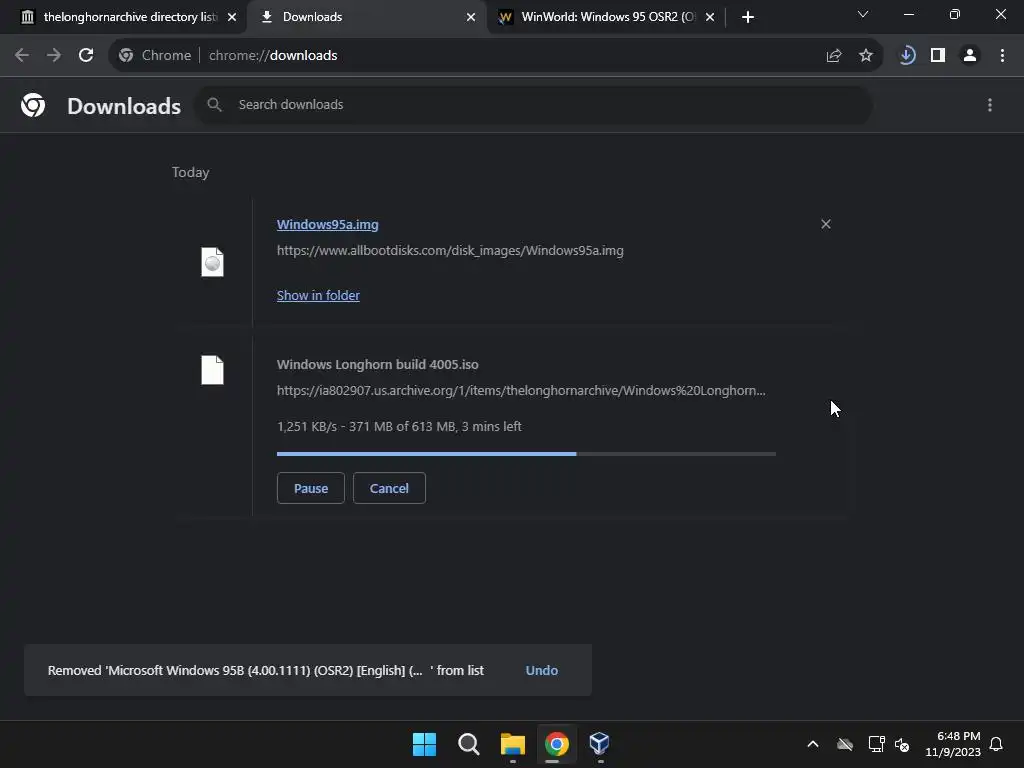Open File Explorer from the taskbar
1024x768 pixels.
click(x=513, y=744)
